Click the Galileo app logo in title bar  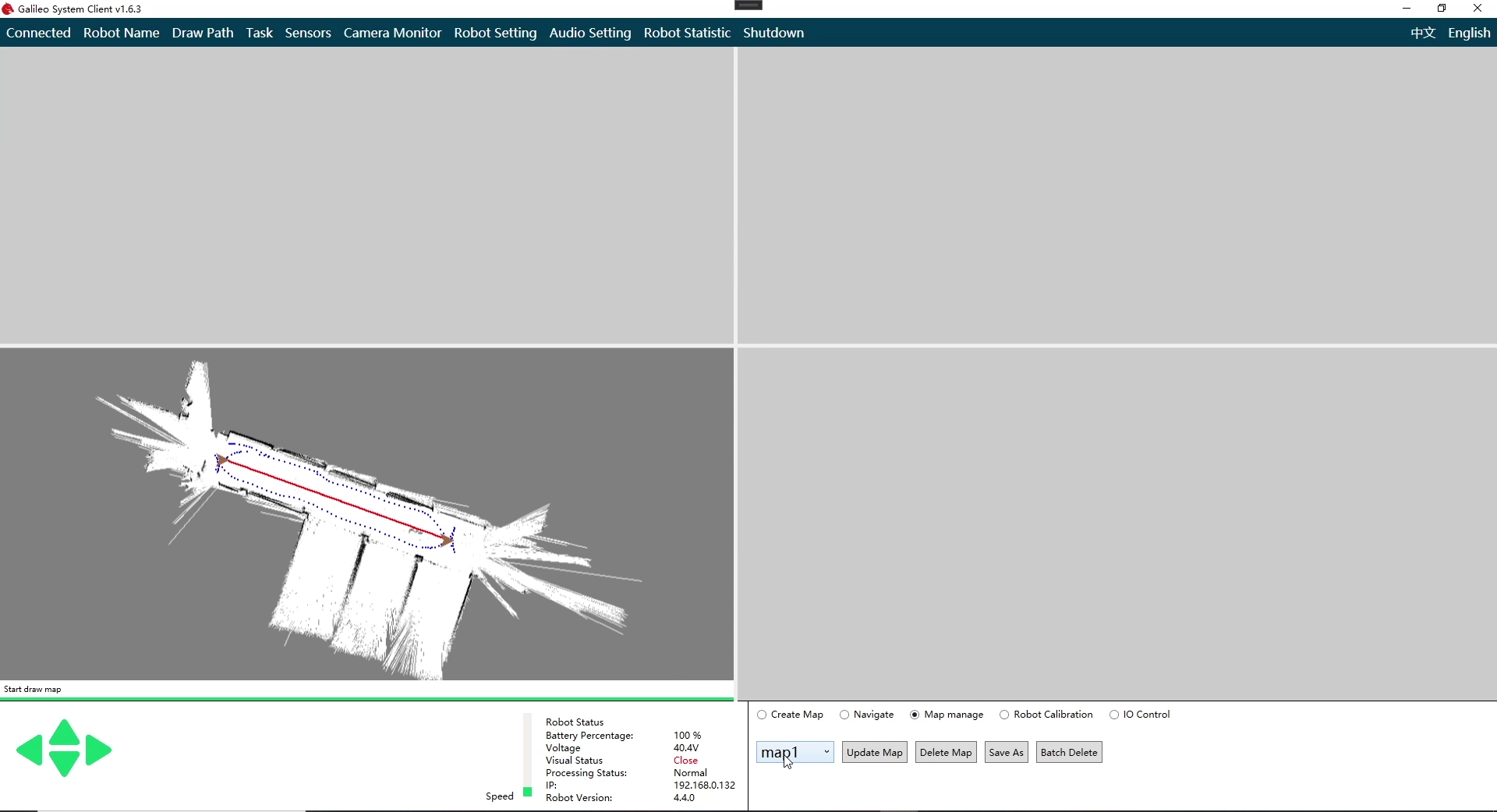[x=8, y=9]
